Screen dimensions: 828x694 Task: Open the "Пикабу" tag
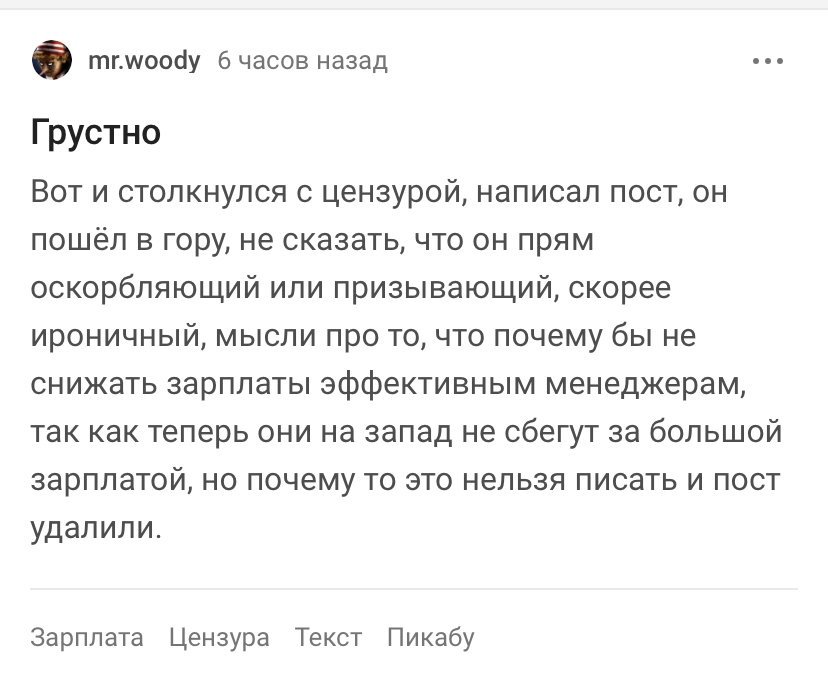(430, 637)
